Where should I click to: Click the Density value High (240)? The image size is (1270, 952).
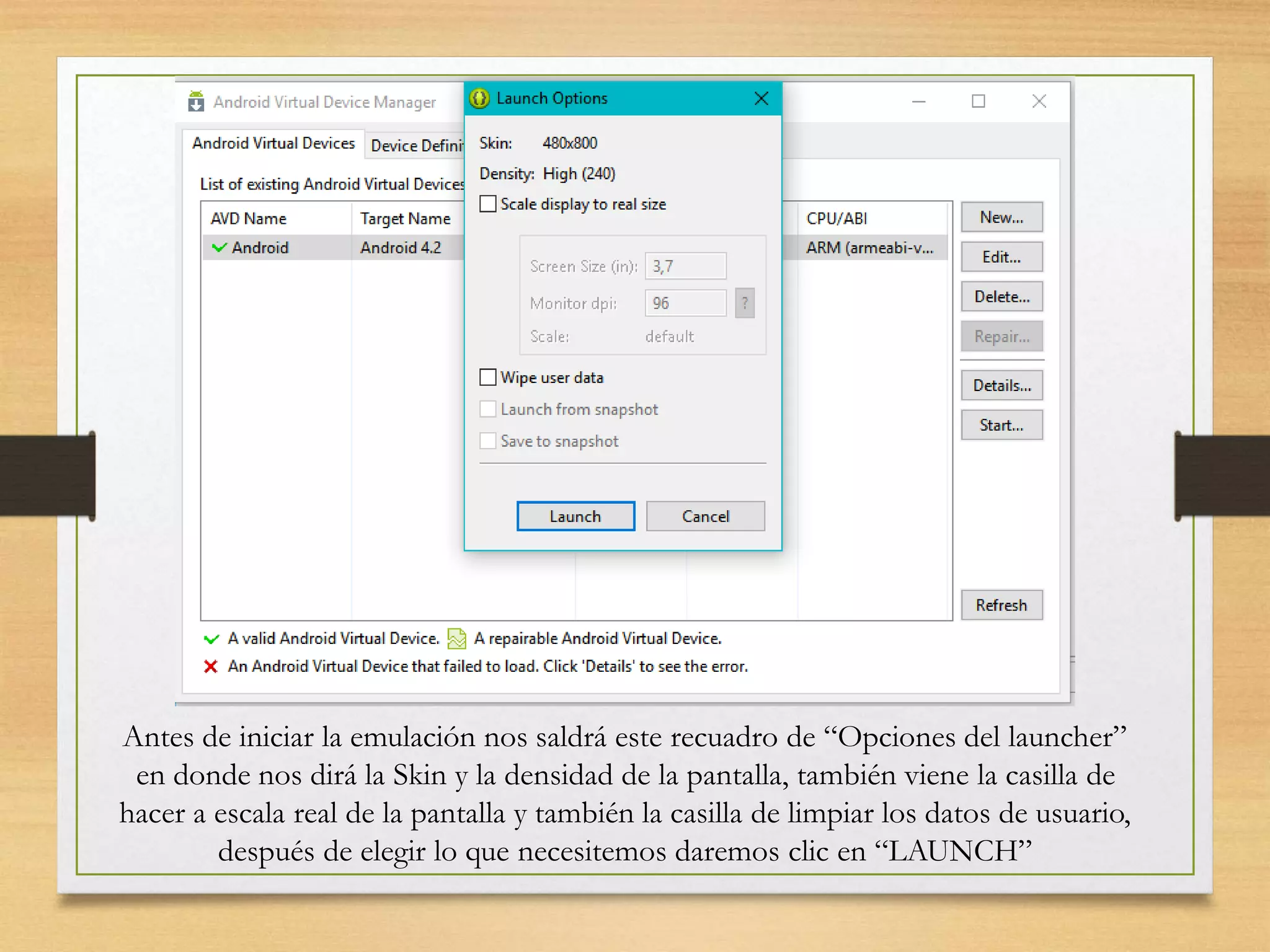[x=579, y=174]
